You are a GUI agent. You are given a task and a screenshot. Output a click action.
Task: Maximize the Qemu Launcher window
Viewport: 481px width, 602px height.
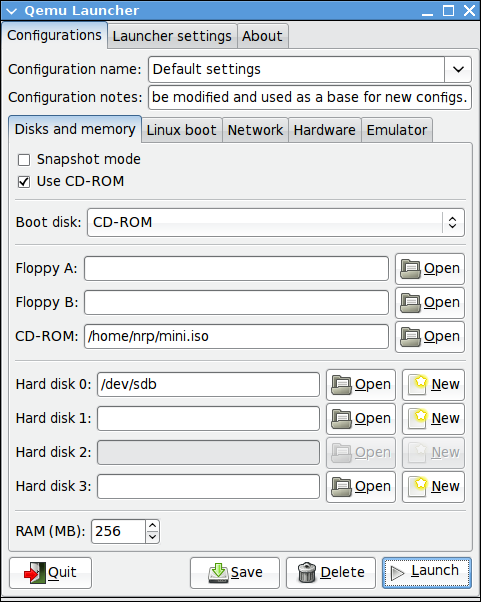(448, 10)
